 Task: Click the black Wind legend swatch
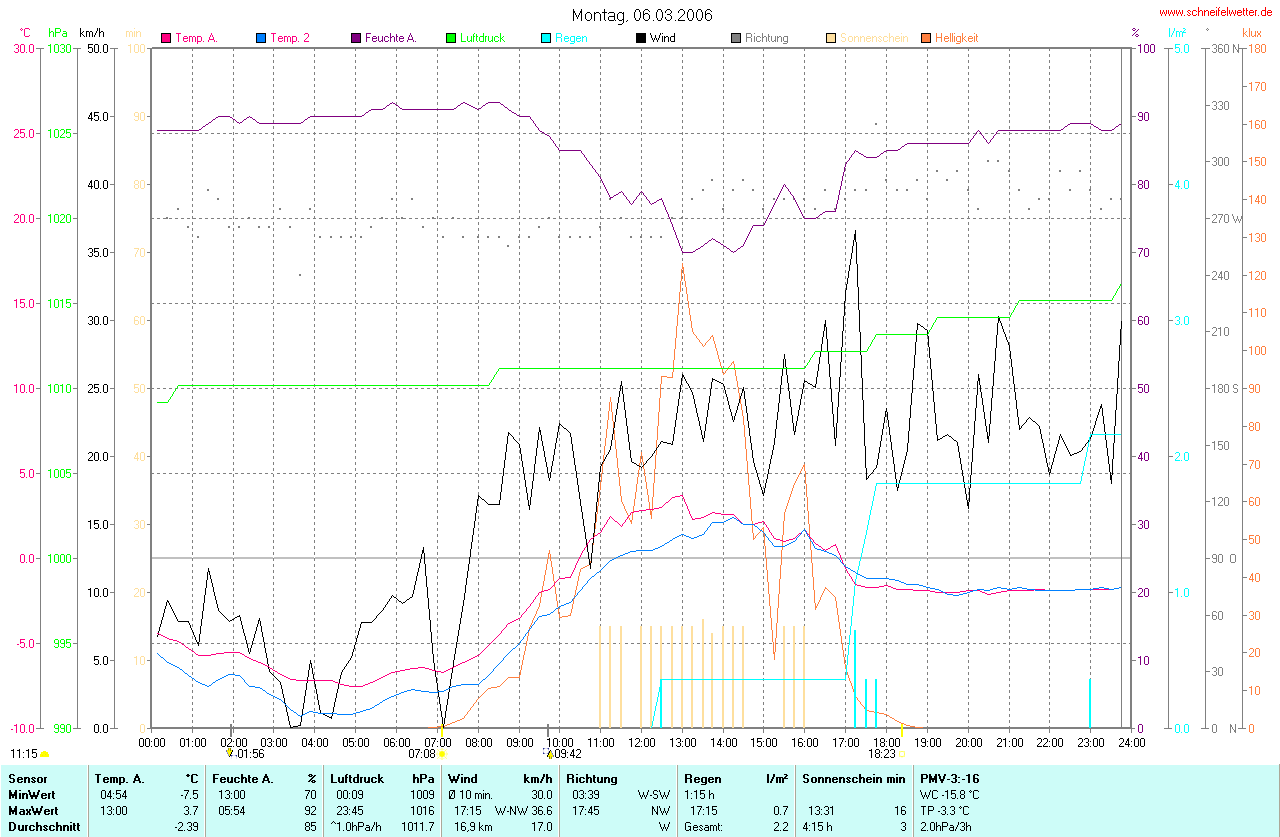pos(641,38)
